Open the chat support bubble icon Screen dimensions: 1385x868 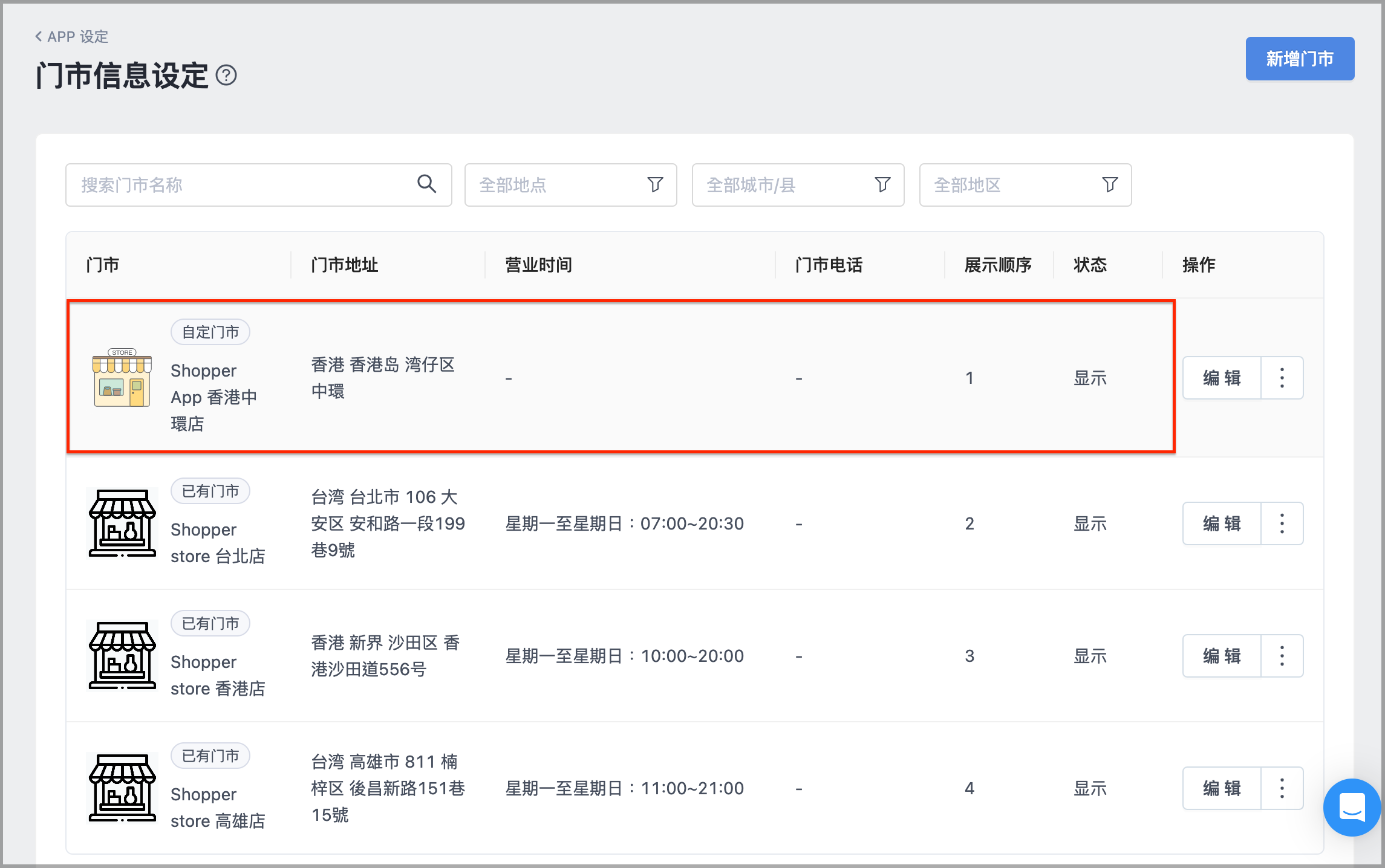click(x=1352, y=807)
